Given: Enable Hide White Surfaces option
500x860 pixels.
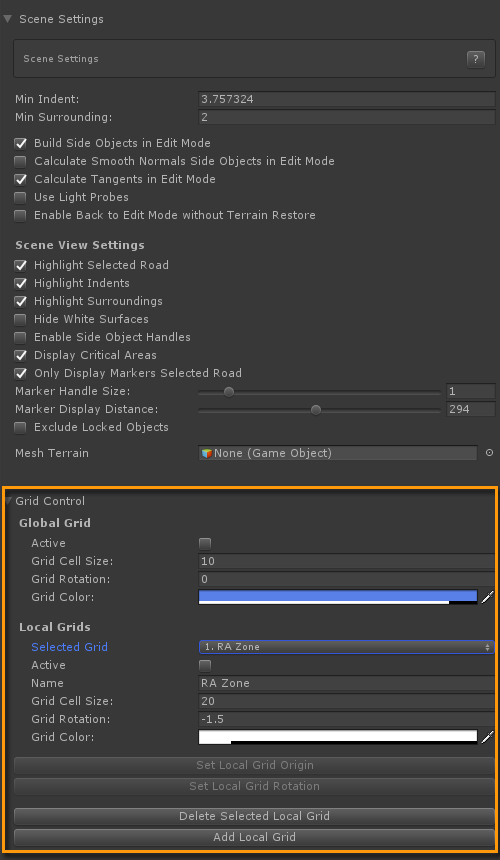Looking at the screenshot, I should pyautogui.click(x=20, y=320).
